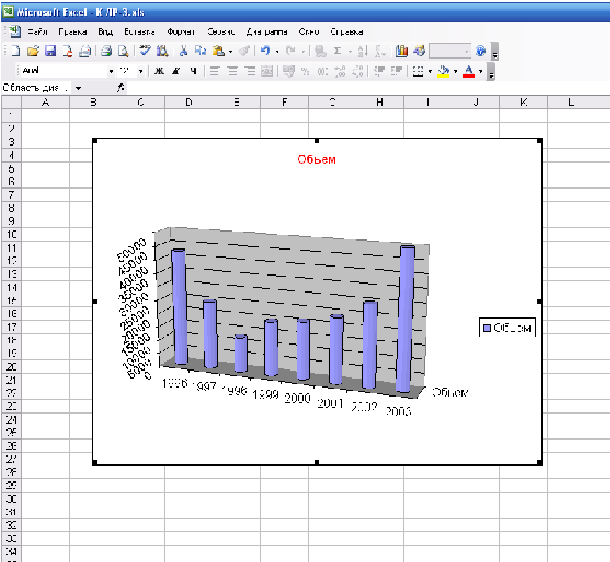The image size is (610, 562).
Task: Run the Spelling check icon
Action: pyautogui.click(x=145, y=51)
